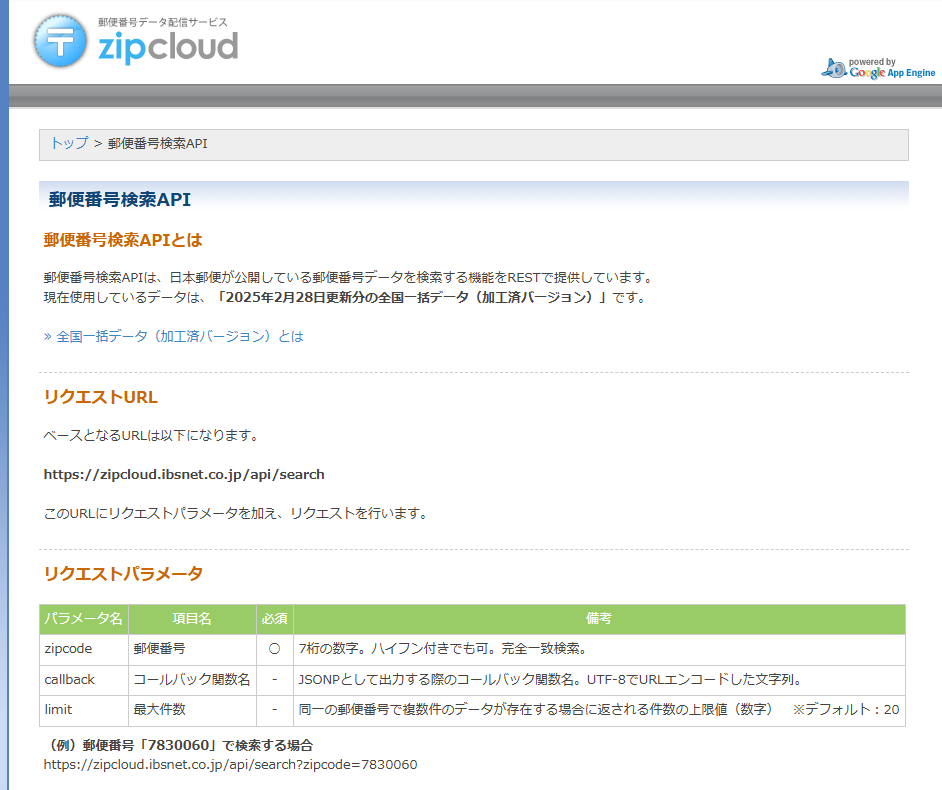Click the 郵便番号検索API page heading

120,199
